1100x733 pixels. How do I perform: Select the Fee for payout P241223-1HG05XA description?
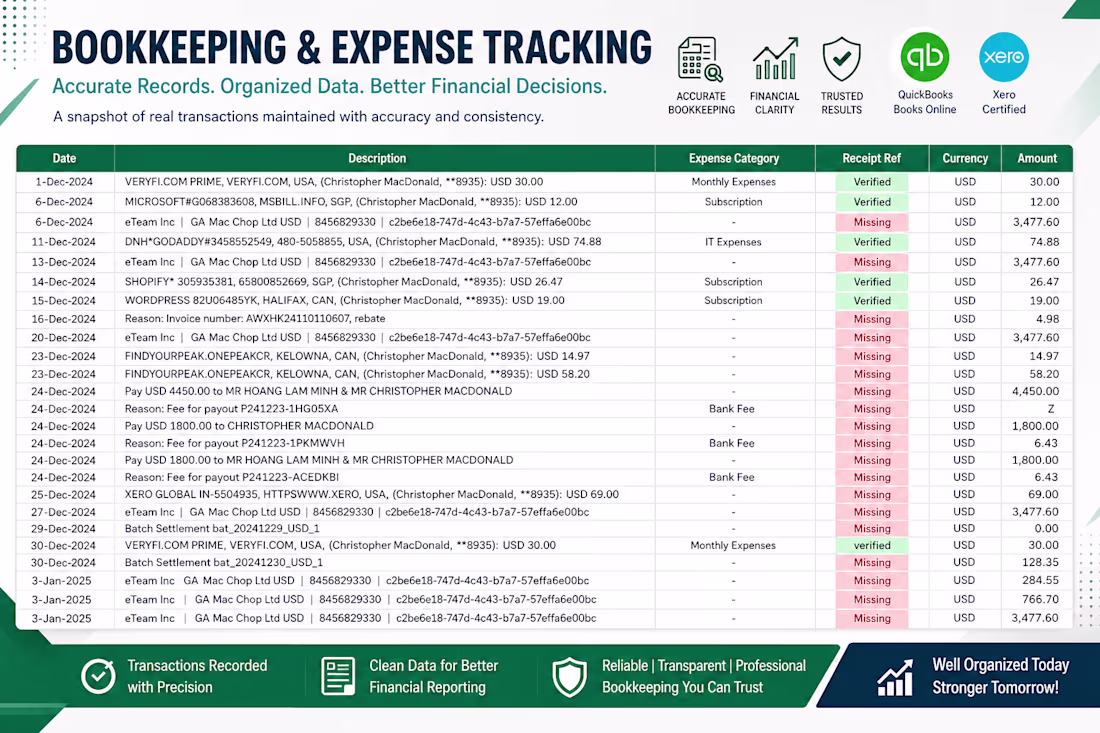232,409
